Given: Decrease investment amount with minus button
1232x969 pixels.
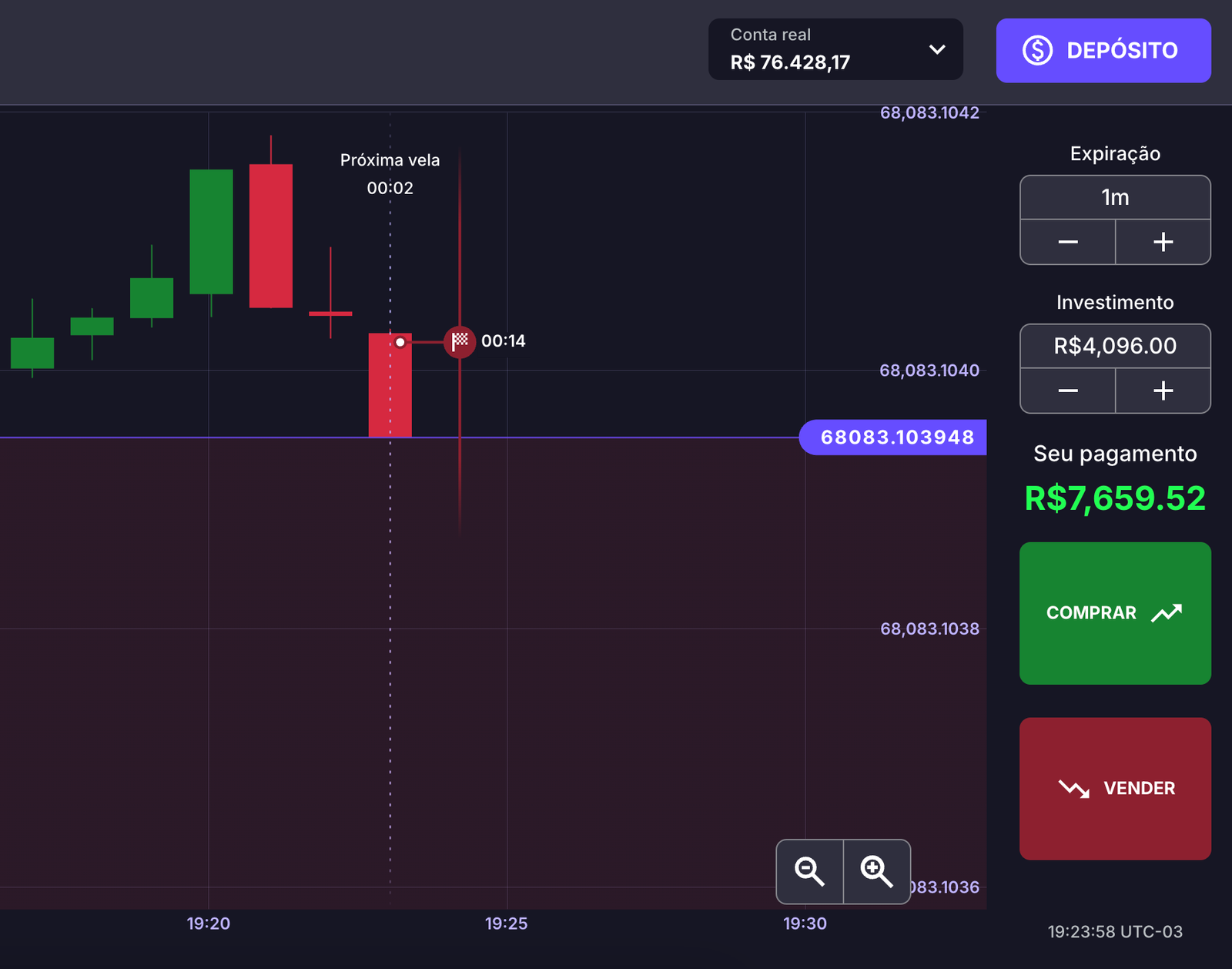Looking at the screenshot, I should coord(1067,391).
